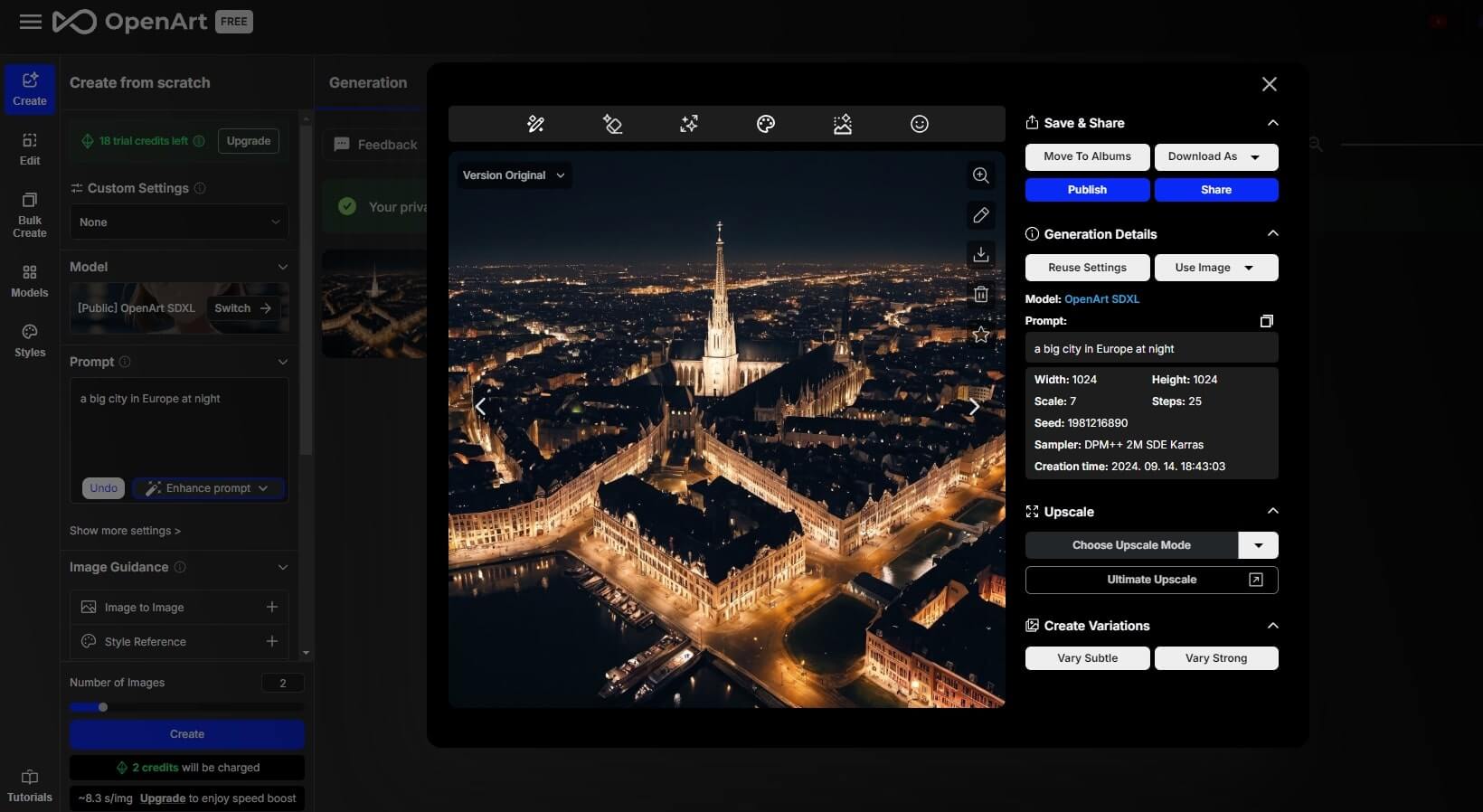Click the trash delete icon beside image
The width and height of the screenshot is (1483, 812).
pos(980,295)
